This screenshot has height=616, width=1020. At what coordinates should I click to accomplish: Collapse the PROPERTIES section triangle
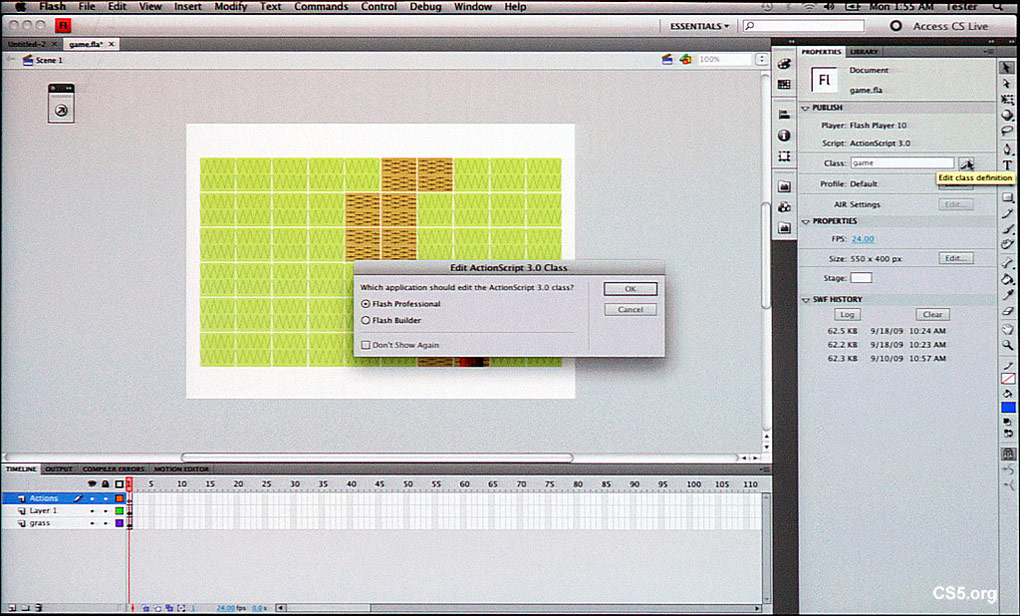tap(805, 222)
